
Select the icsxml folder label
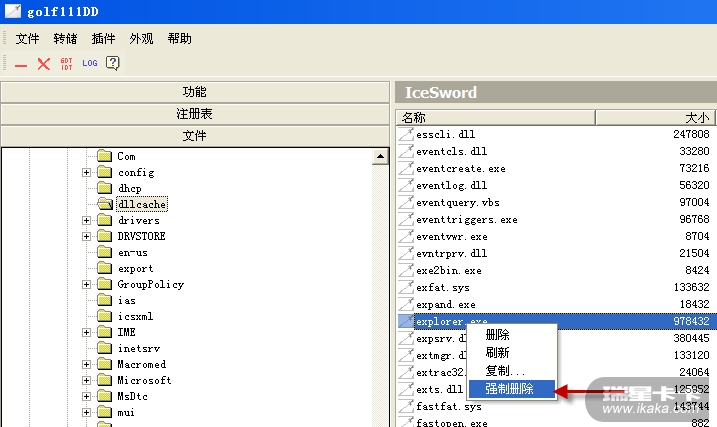(x=135, y=316)
